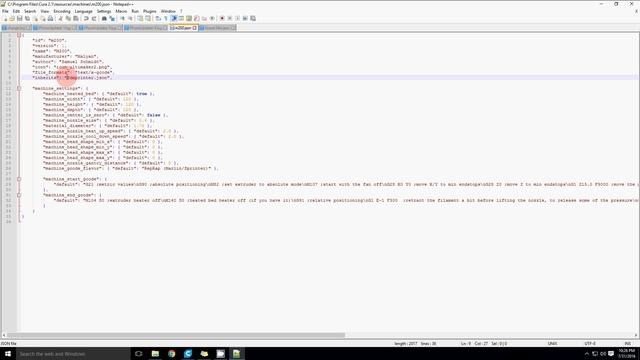Click the Paste toolbar icon

click(76, 18)
